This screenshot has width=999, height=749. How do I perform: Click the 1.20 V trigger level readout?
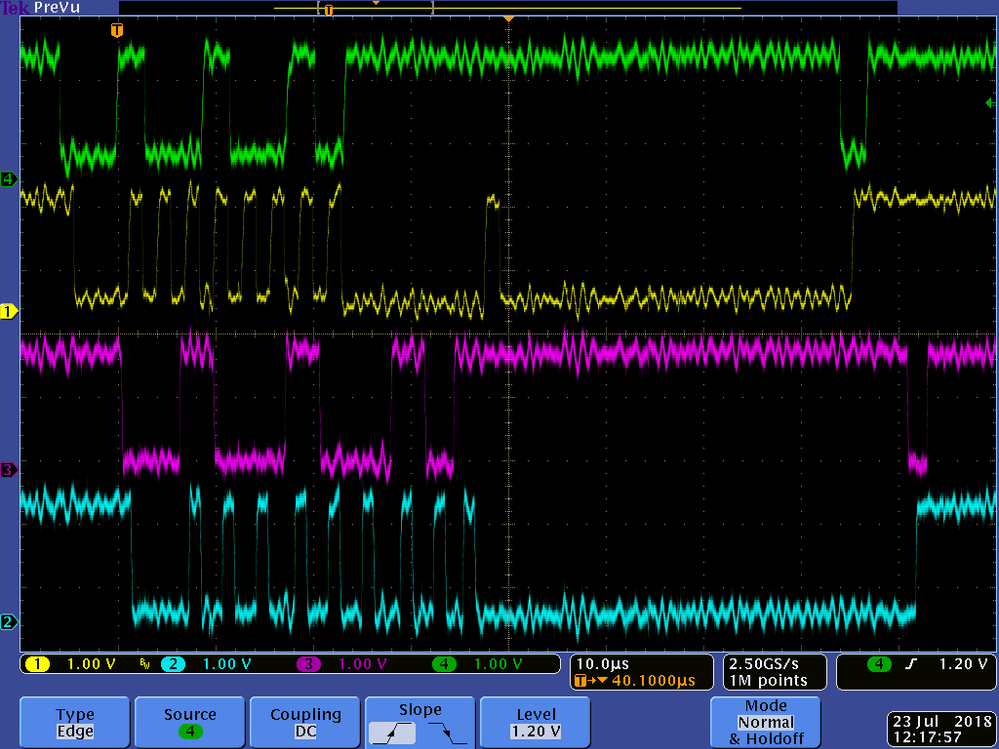click(x=963, y=664)
